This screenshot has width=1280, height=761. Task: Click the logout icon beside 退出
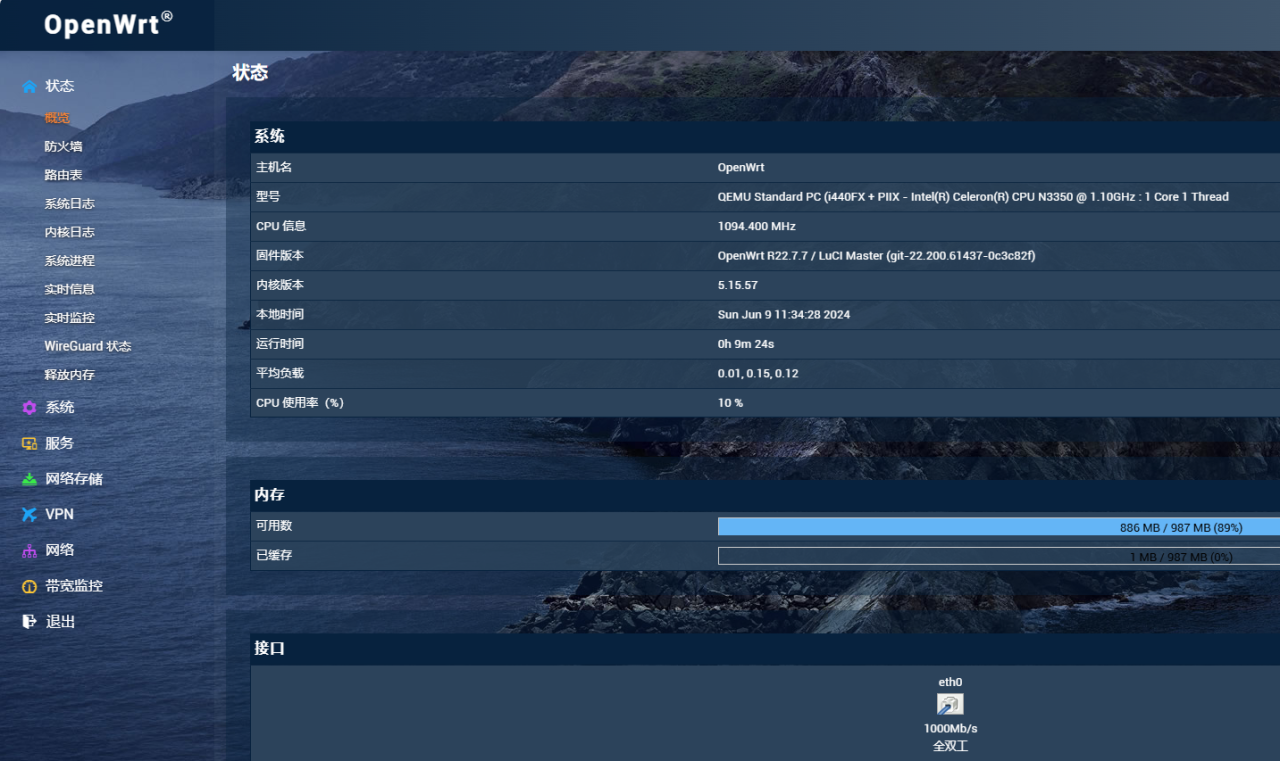[x=29, y=621]
